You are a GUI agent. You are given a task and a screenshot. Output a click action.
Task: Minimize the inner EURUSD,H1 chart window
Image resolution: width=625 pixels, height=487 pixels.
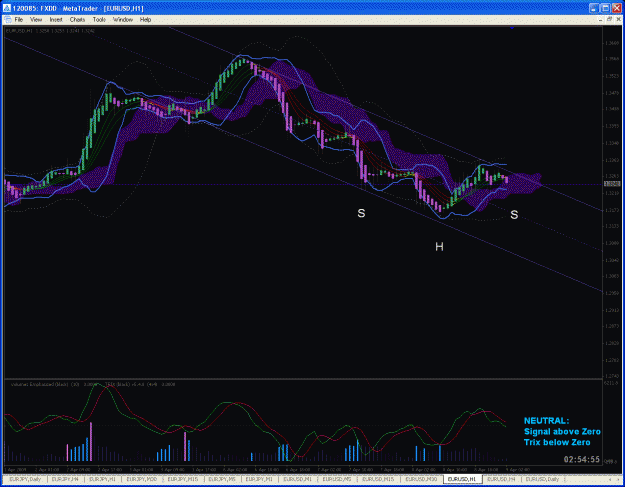click(600, 20)
